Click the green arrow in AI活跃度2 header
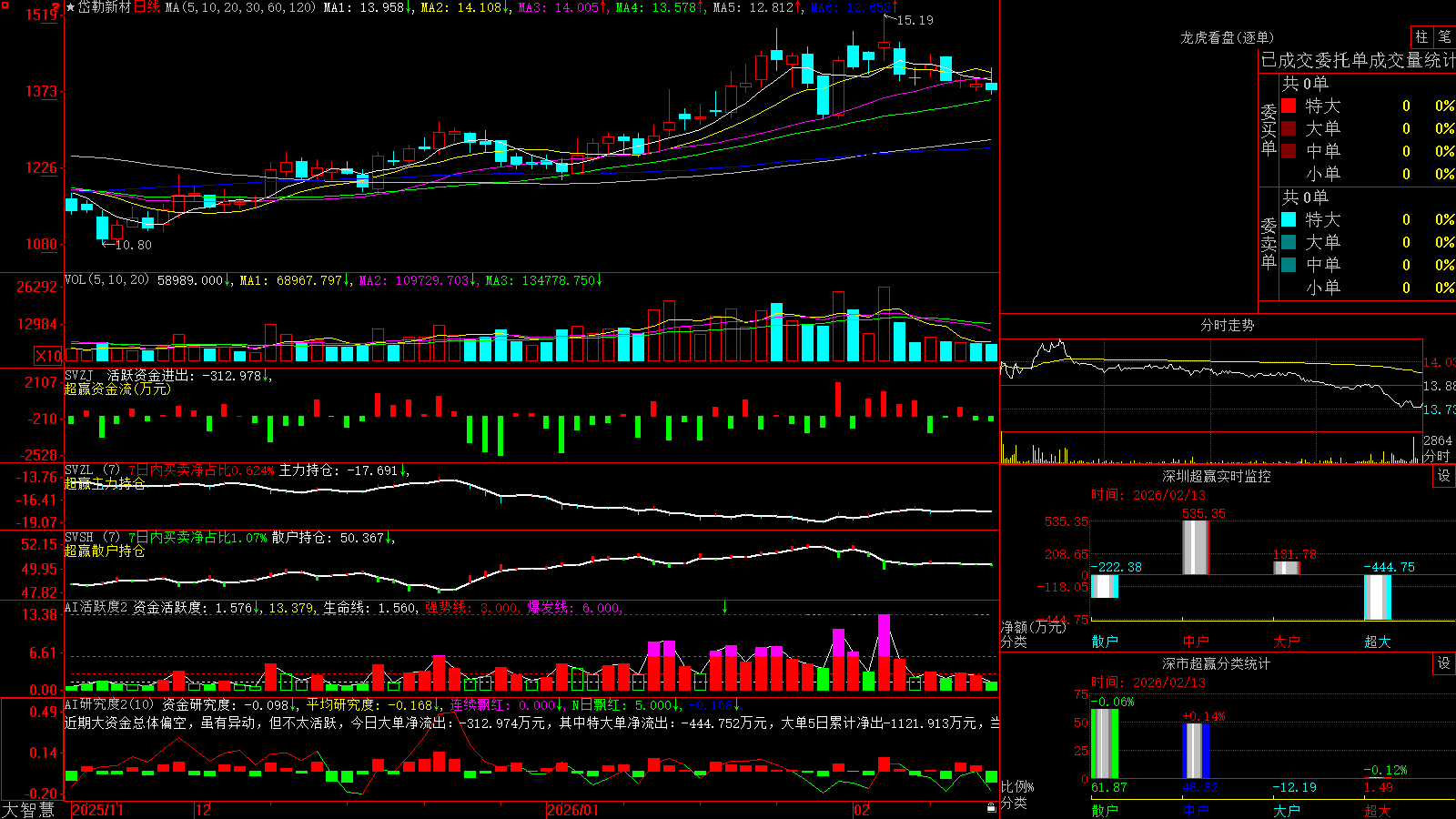The width and height of the screenshot is (1456, 819). click(x=724, y=607)
